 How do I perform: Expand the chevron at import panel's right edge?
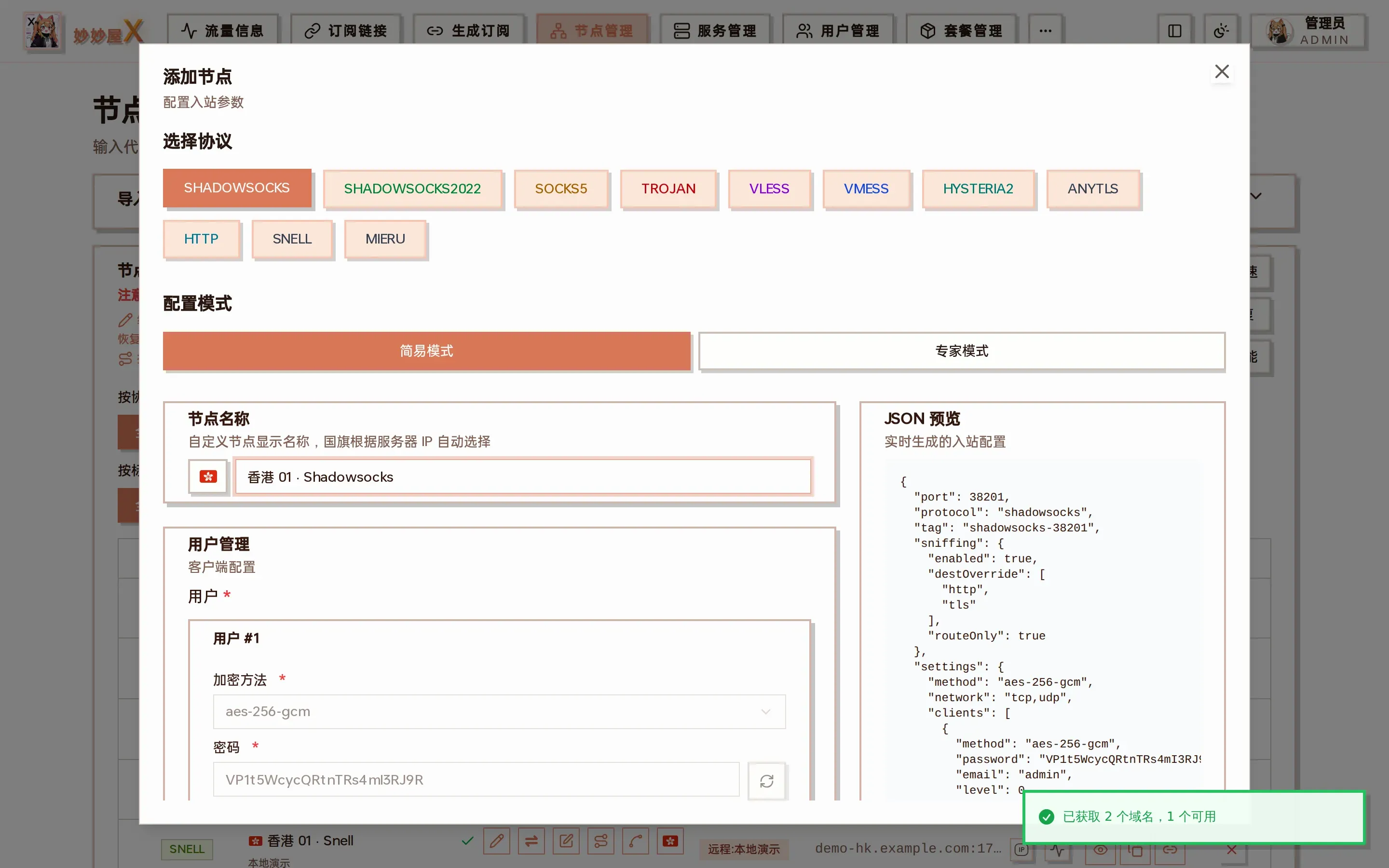tap(1256, 196)
